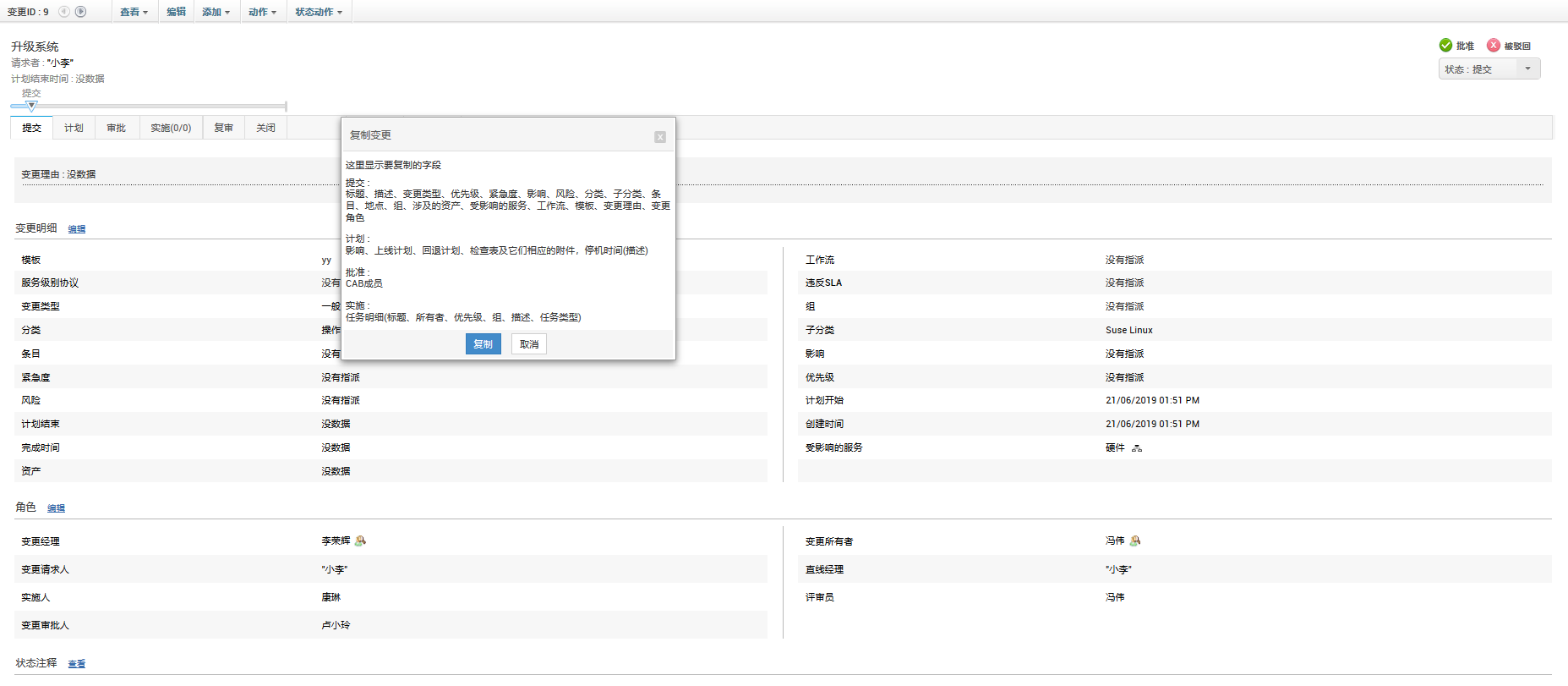This screenshot has width=1568, height=686.
Task: Click the 完成时间 value 没数据
Action: pyautogui.click(x=336, y=448)
